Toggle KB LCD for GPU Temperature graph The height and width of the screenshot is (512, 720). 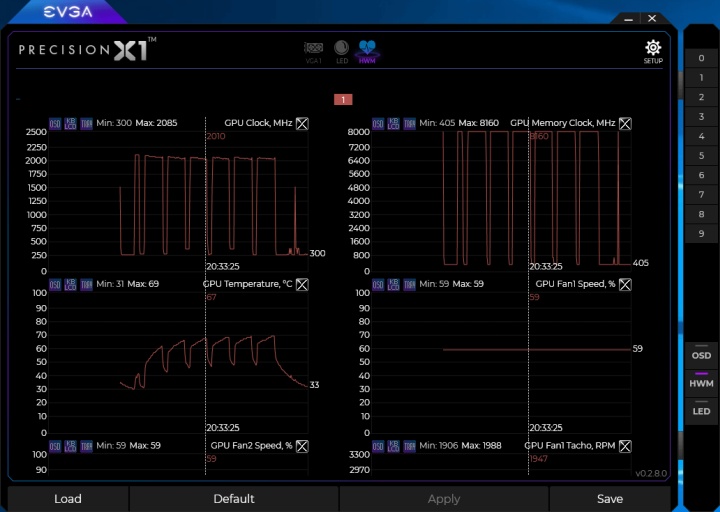click(x=70, y=285)
